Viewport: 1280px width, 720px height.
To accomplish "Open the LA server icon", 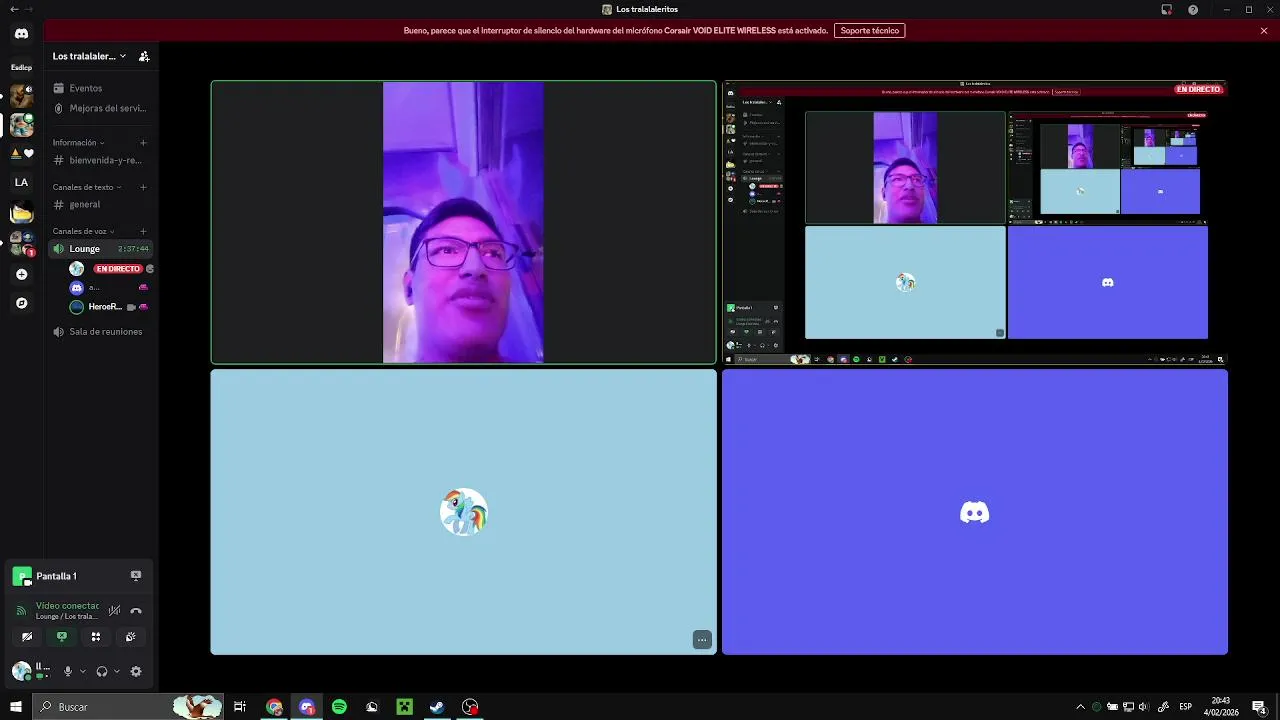I will pyautogui.click(x=21, y=182).
